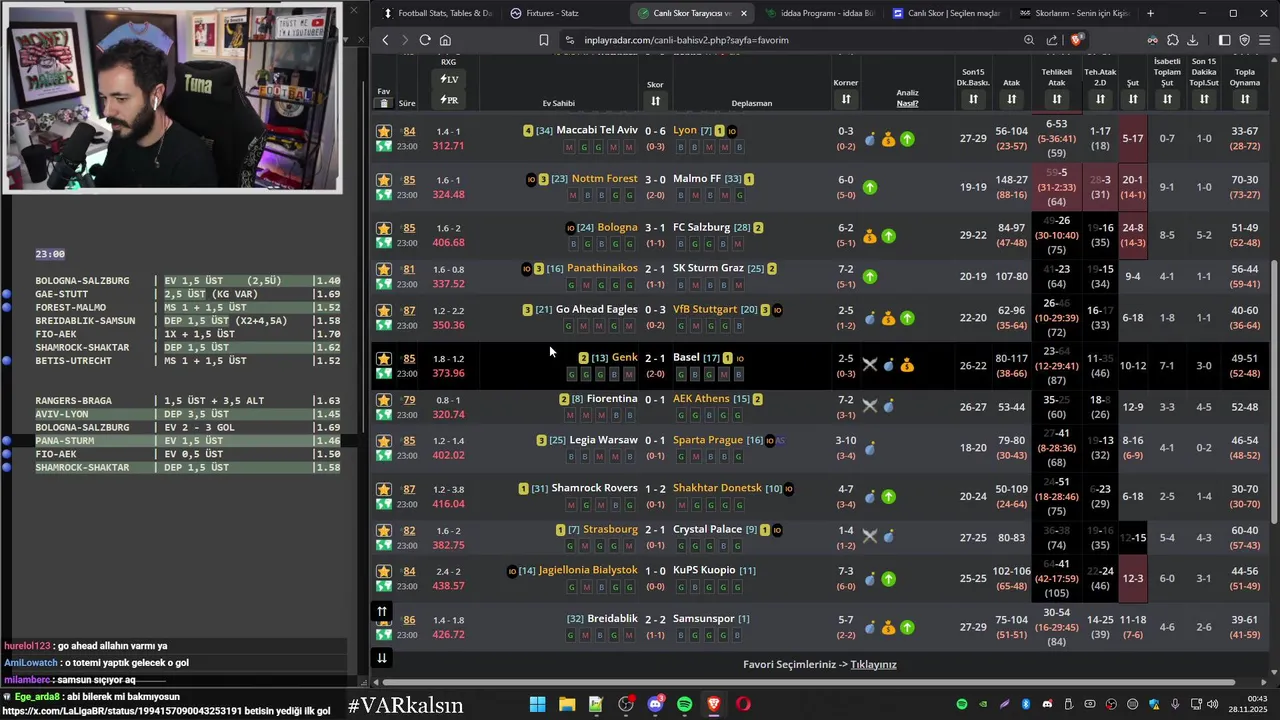1280x720 pixels.
Task: Toggle the star for Legia Warsaw match
Action: (383, 440)
